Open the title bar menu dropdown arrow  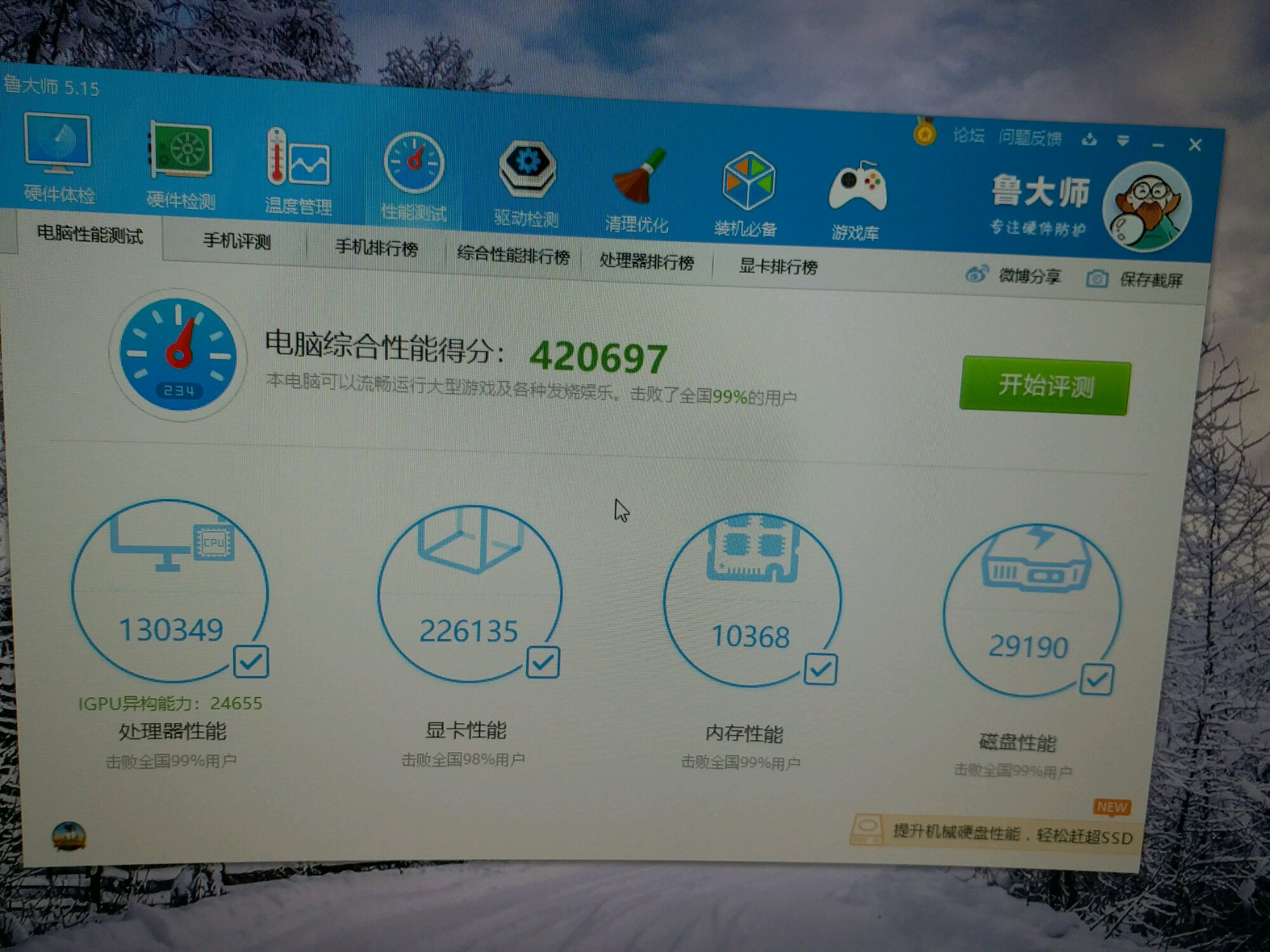click(x=1123, y=141)
